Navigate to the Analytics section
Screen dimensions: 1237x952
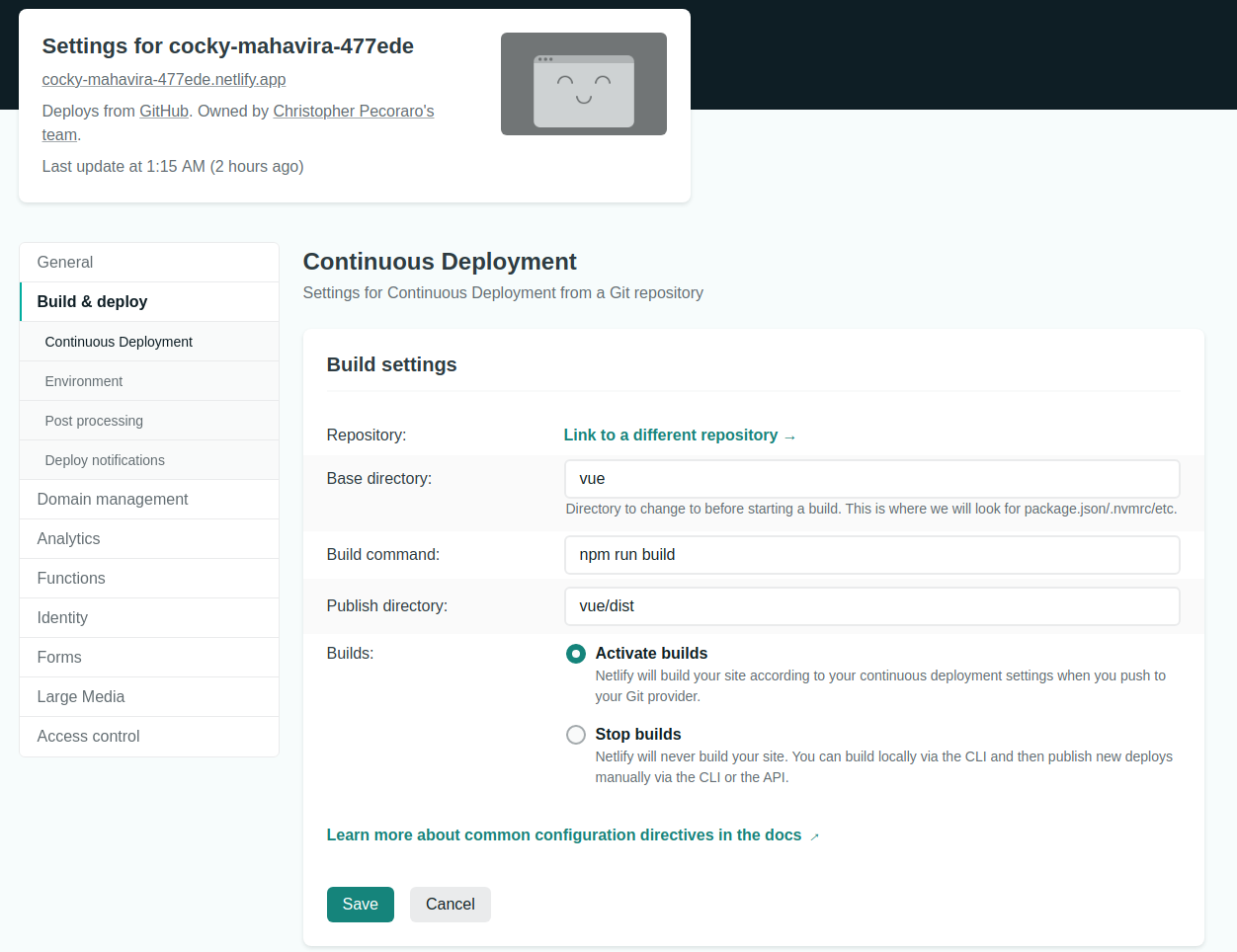click(x=68, y=538)
